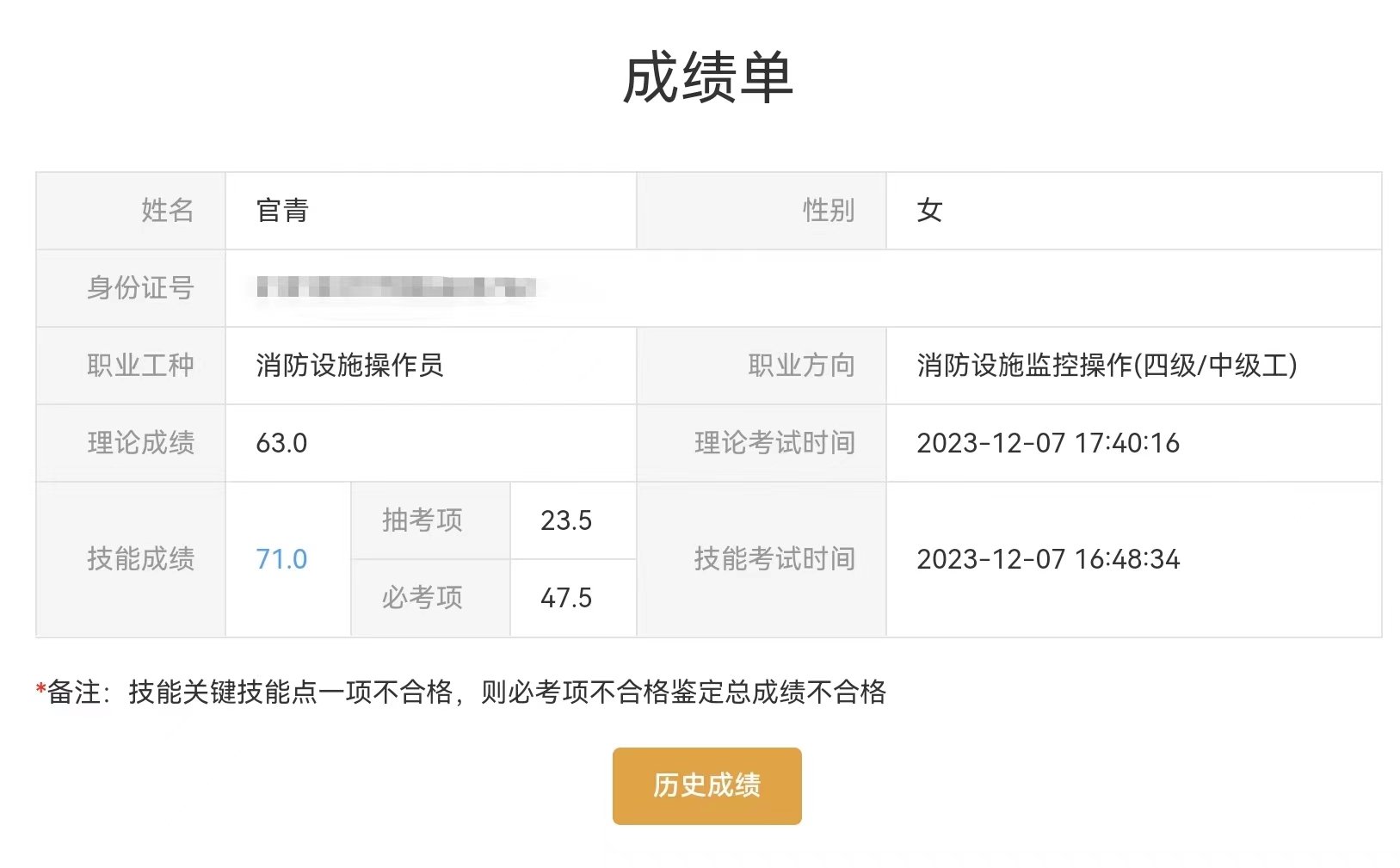Open the 历史成绩 history button
1400x868 pixels.
pyautogui.click(x=706, y=785)
